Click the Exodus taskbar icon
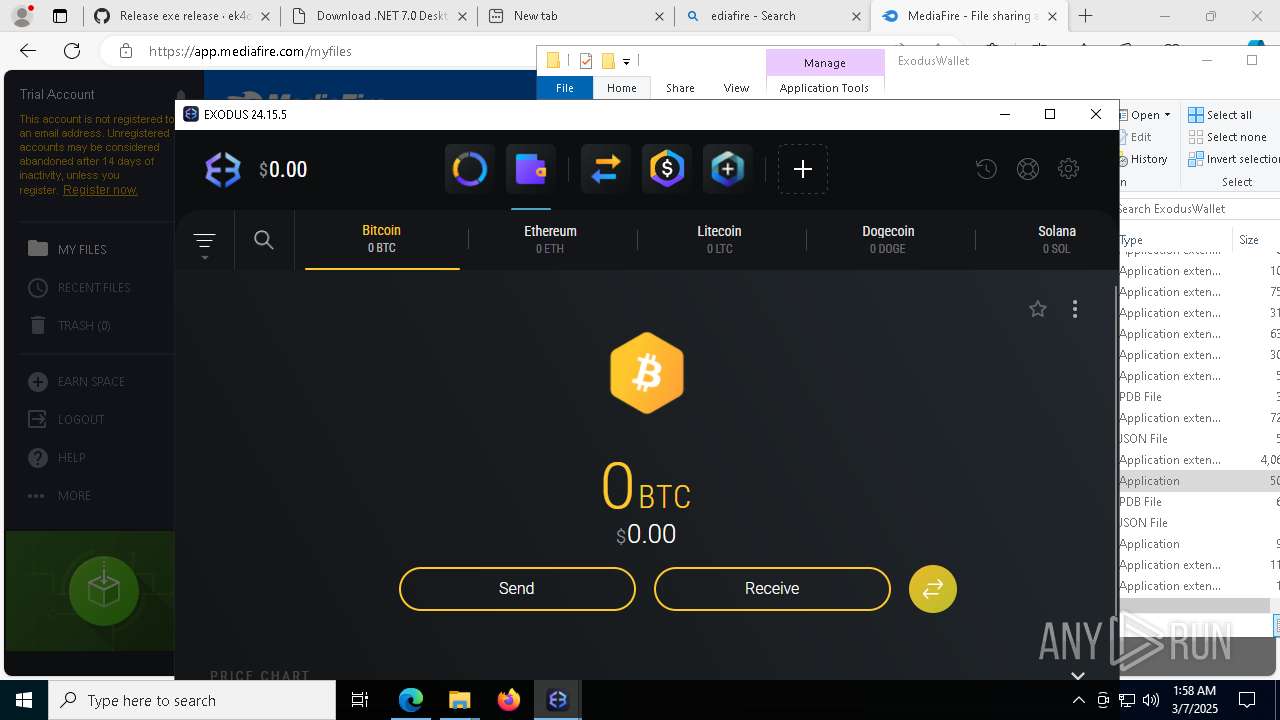Screen dimensions: 1280x720 [557, 700]
